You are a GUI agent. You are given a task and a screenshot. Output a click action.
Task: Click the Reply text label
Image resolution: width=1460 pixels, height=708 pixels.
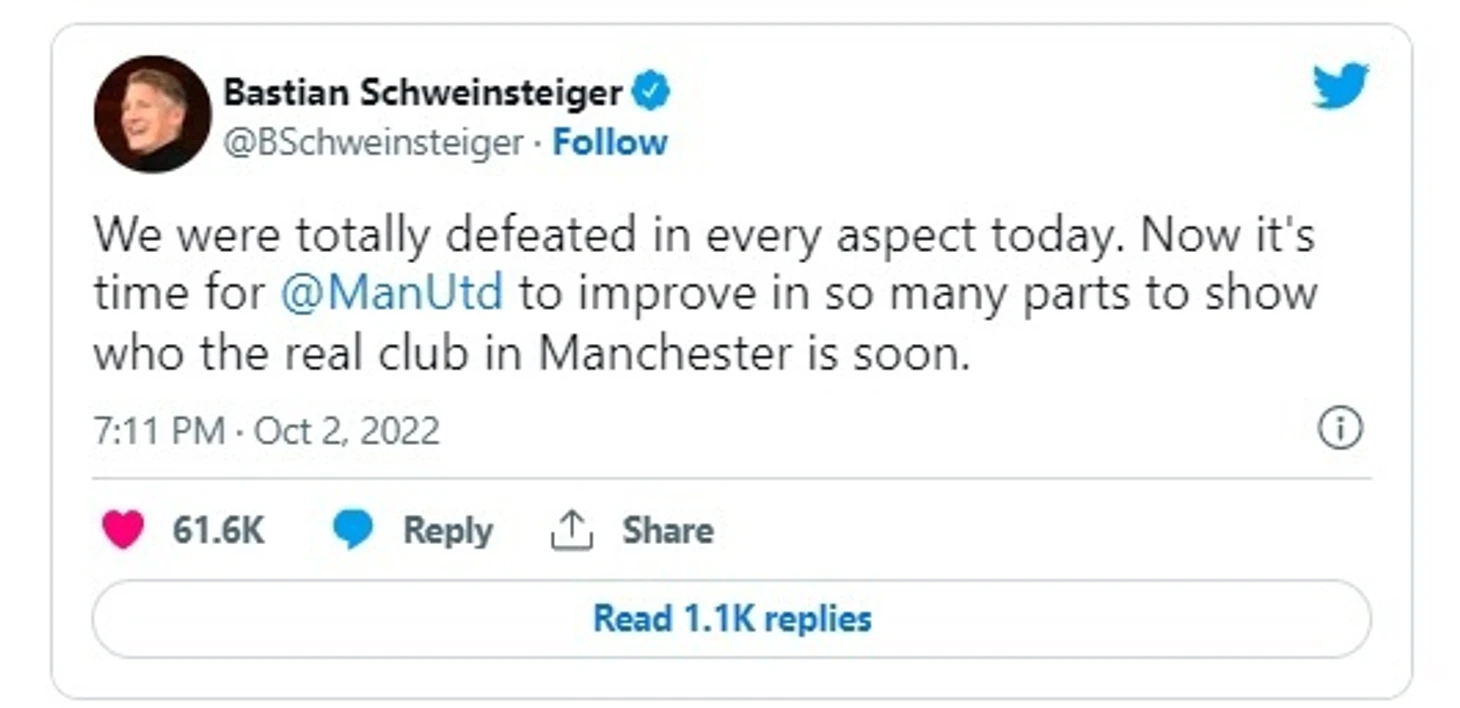[447, 530]
